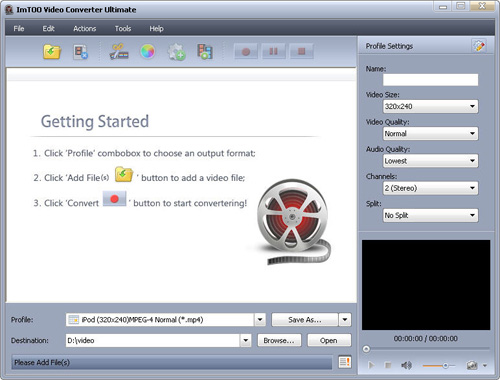Open the Profile combobox dropdown arrow
This screenshot has height=380, width=500.
point(260,320)
